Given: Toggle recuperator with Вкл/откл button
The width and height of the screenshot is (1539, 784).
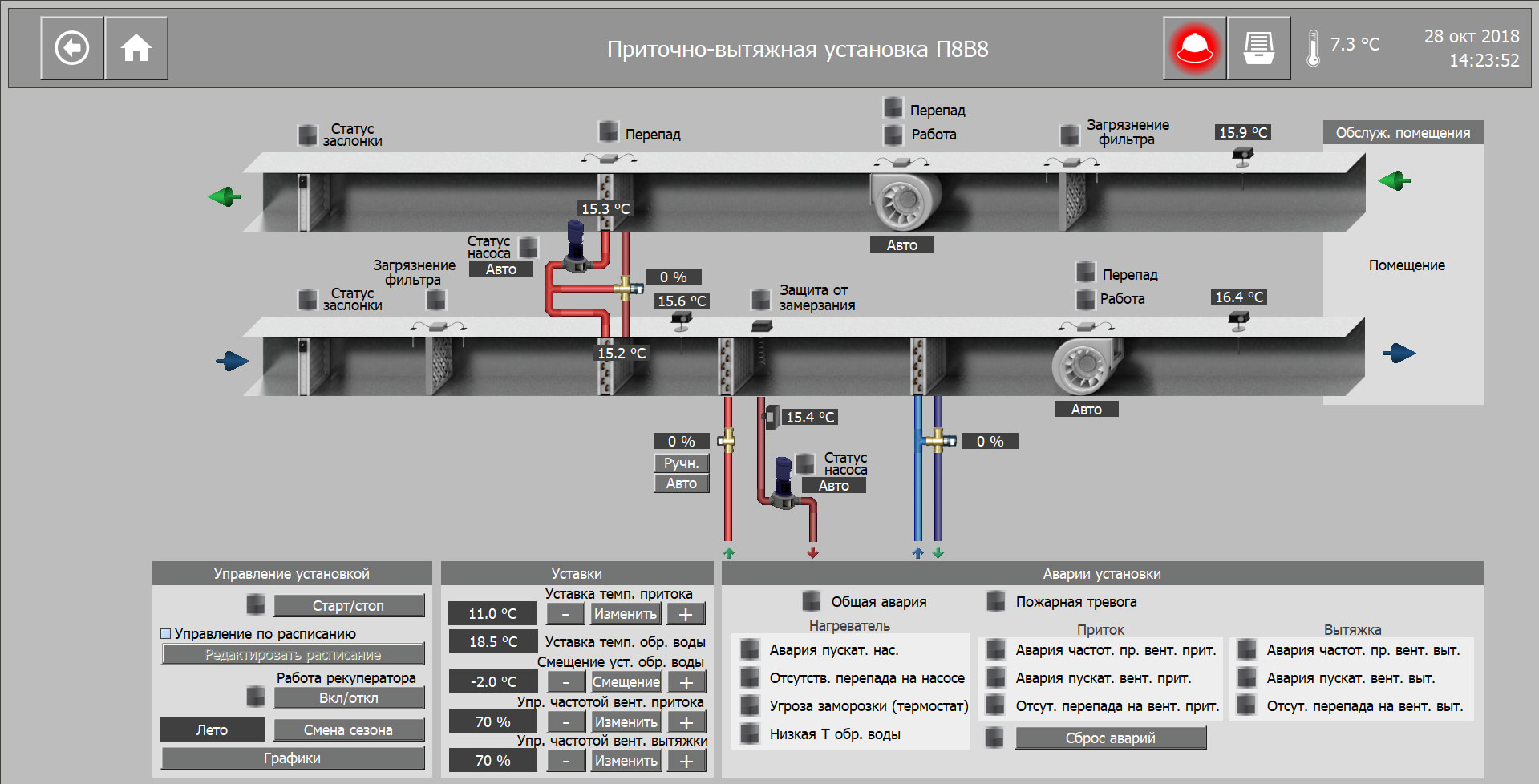Looking at the screenshot, I should point(349,698).
